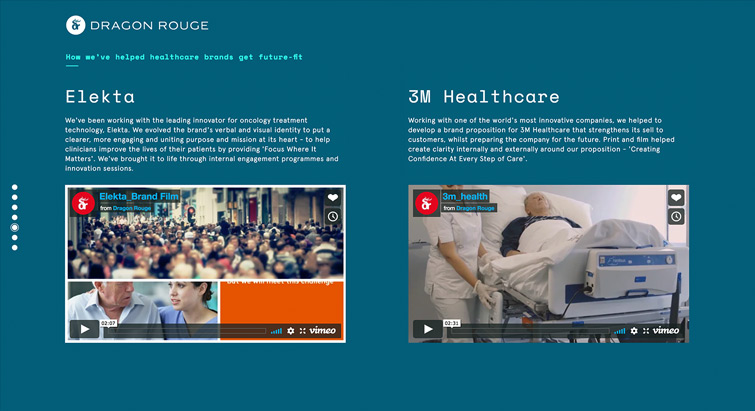The width and height of the screenshot is (755, 411).
Task: Enter fullscreen on 3m_health video
Action: [x=646, y=331]
